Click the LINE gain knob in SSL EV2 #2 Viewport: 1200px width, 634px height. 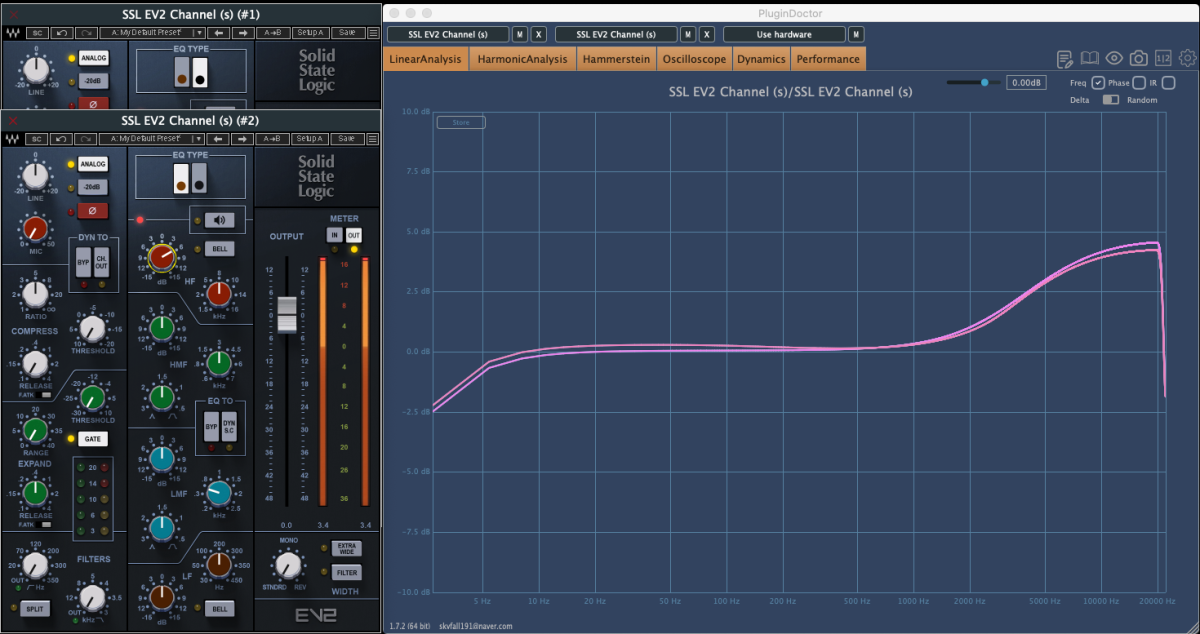point(34,176)
